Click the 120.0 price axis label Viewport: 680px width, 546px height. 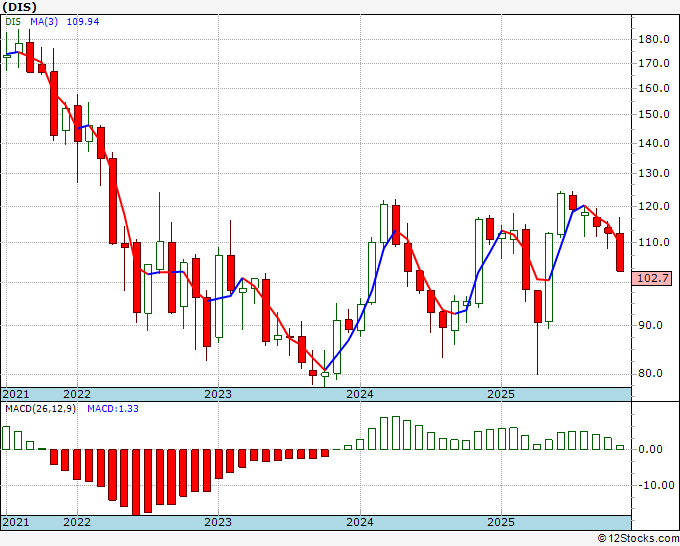[654, 206]
